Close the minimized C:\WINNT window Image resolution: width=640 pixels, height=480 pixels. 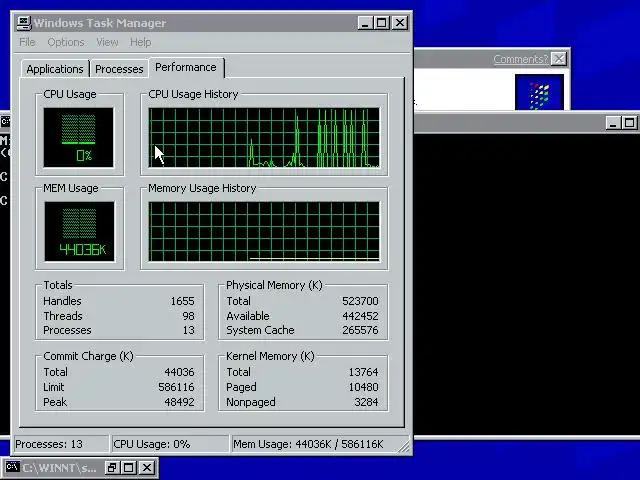point(147,468)
